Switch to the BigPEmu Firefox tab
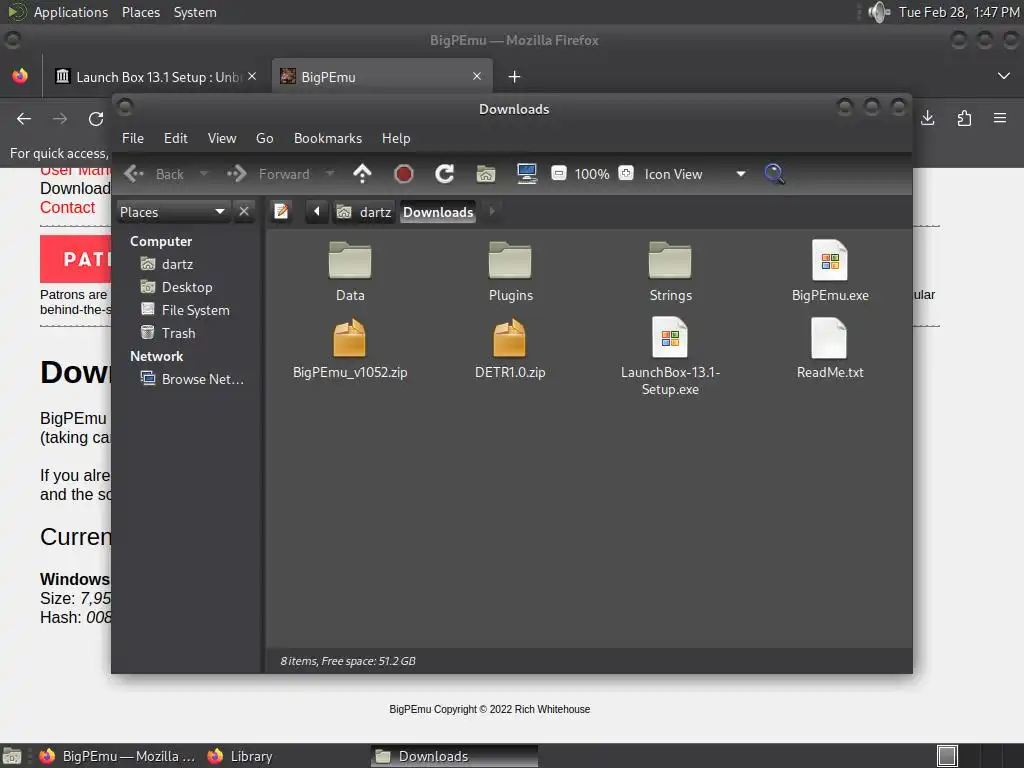The width and height of the screenshot is (1024, 768). pyautogui.click(x=382, y=77)
